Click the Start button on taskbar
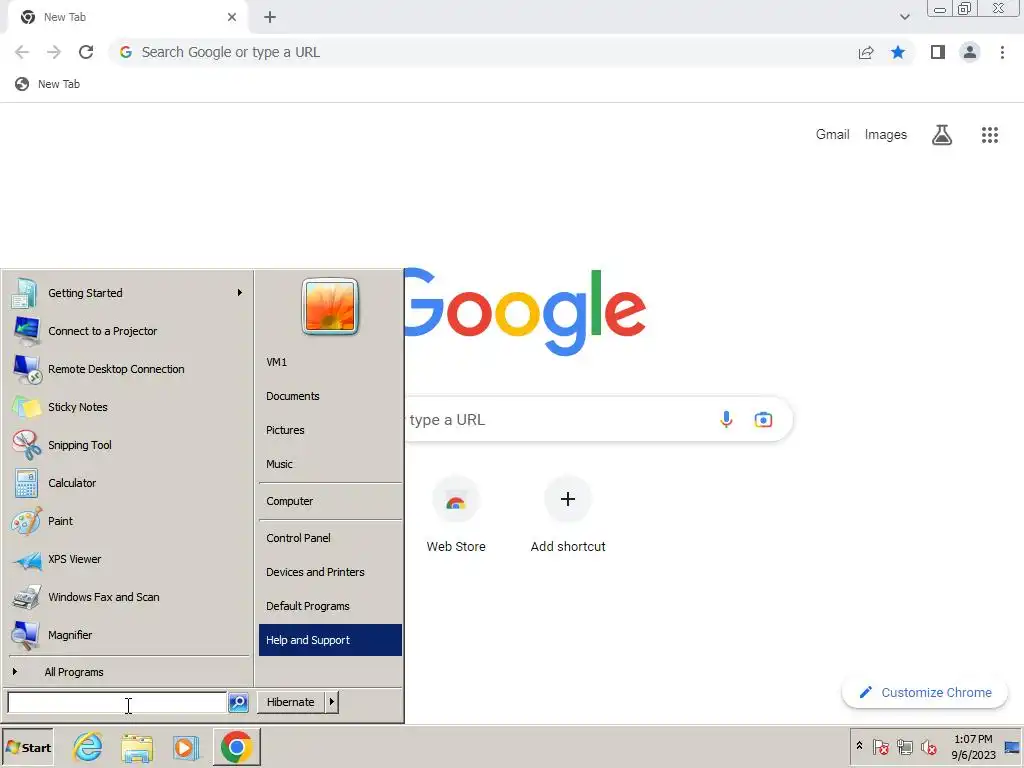Screen dimensions: 1024x768 click(27, 748)
